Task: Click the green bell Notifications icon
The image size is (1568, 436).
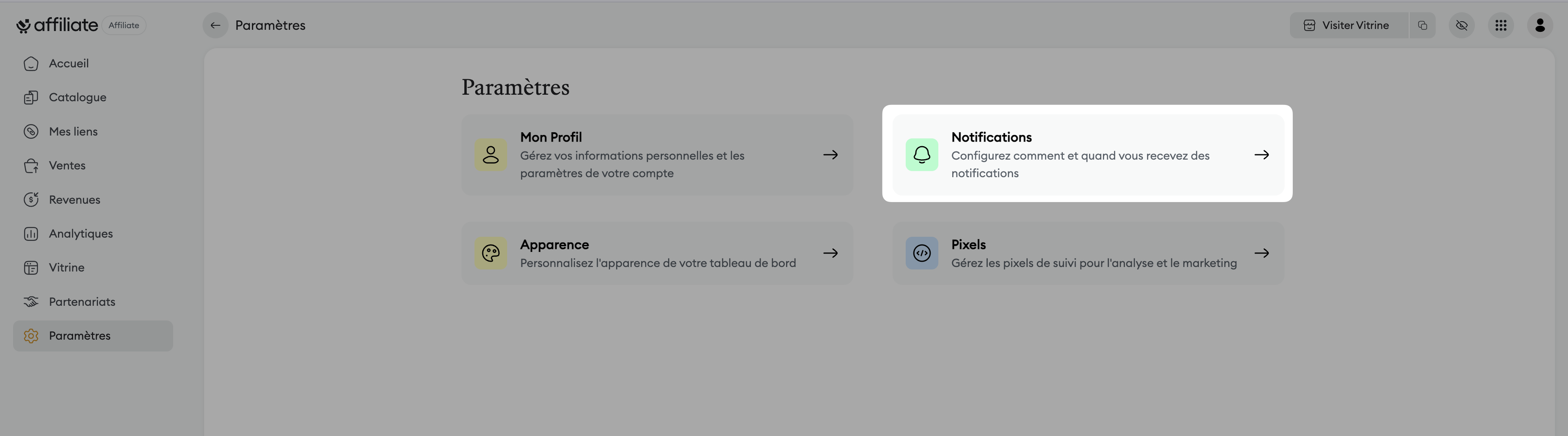Action: pyautogui.click(x=922, y=155)
